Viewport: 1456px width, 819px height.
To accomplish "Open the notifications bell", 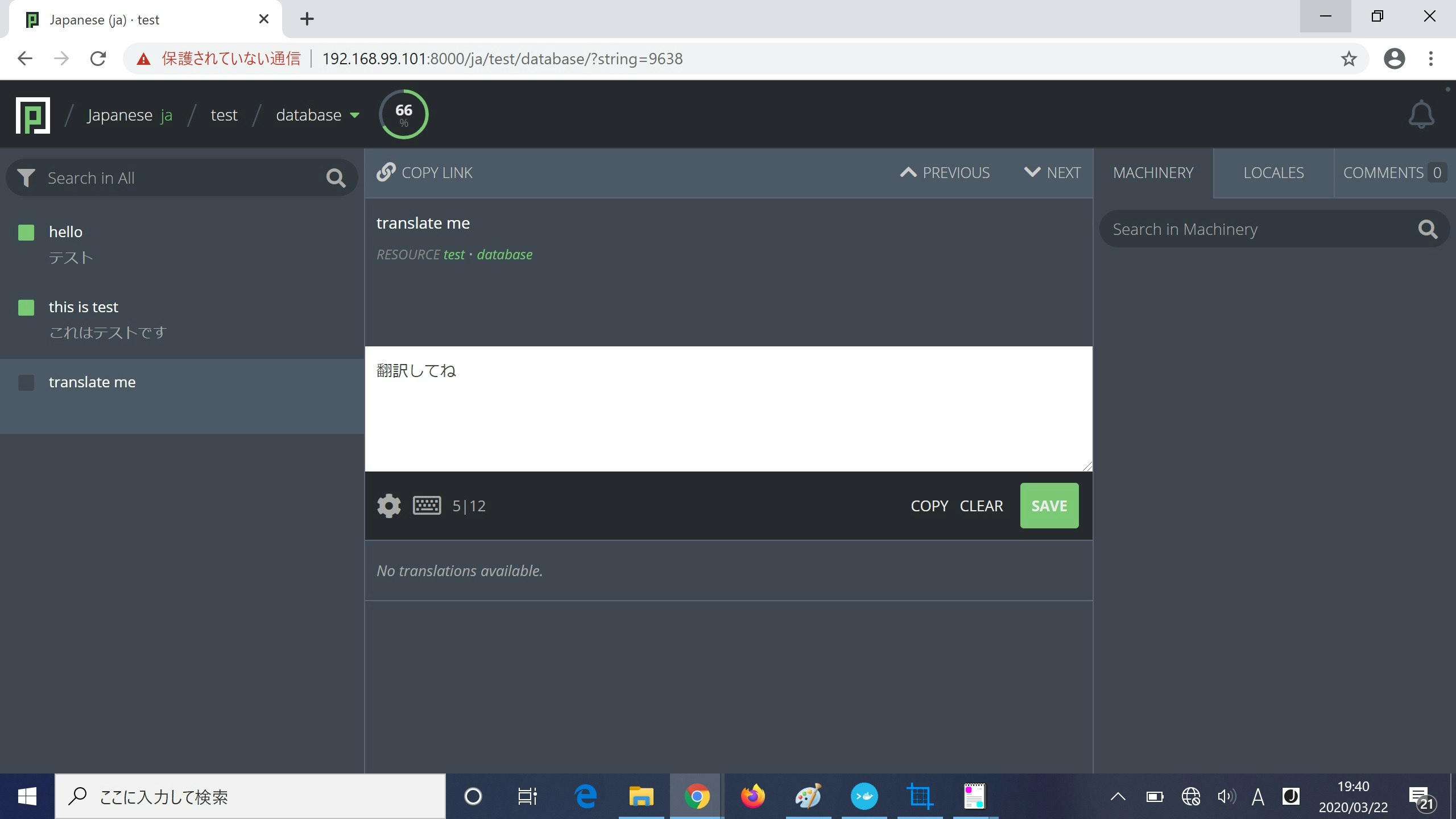I will pos(1421,115).
